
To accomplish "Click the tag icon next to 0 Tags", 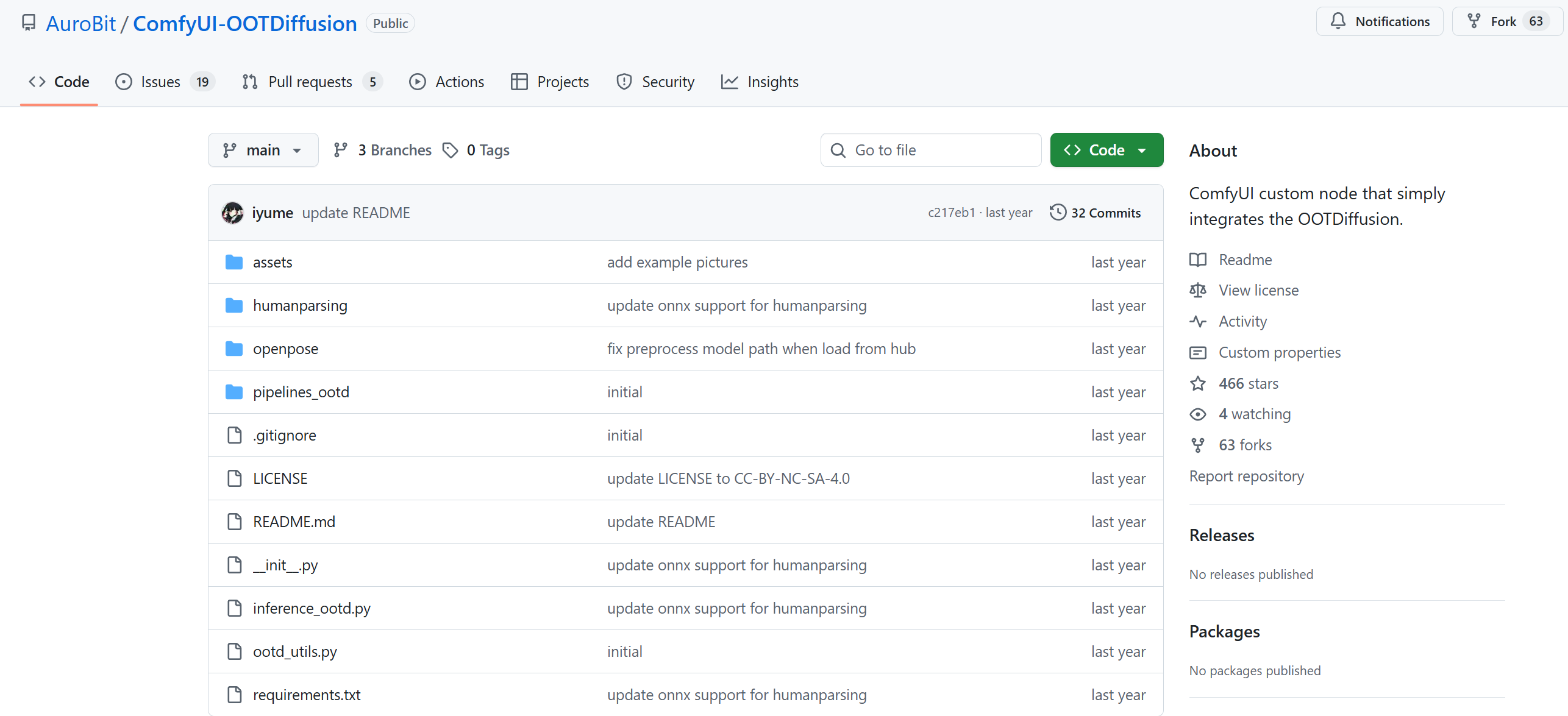I will coord(450,150).
